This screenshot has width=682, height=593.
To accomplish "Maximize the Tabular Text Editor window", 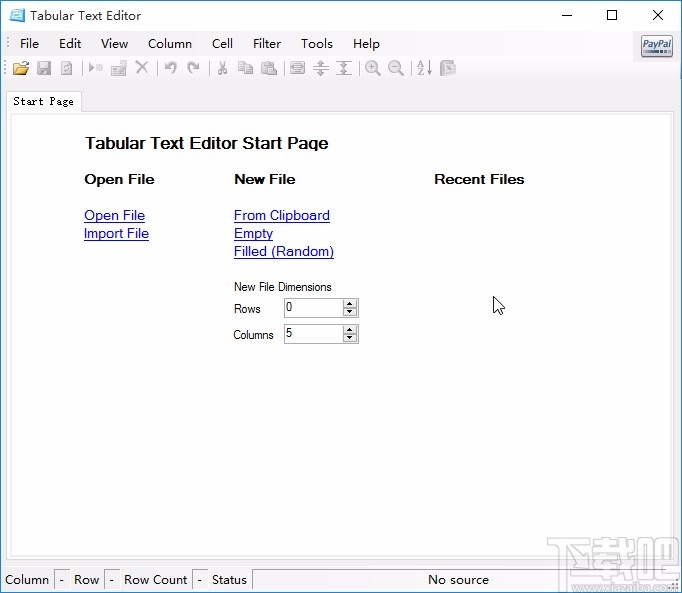I will click(x=612, y=15).
